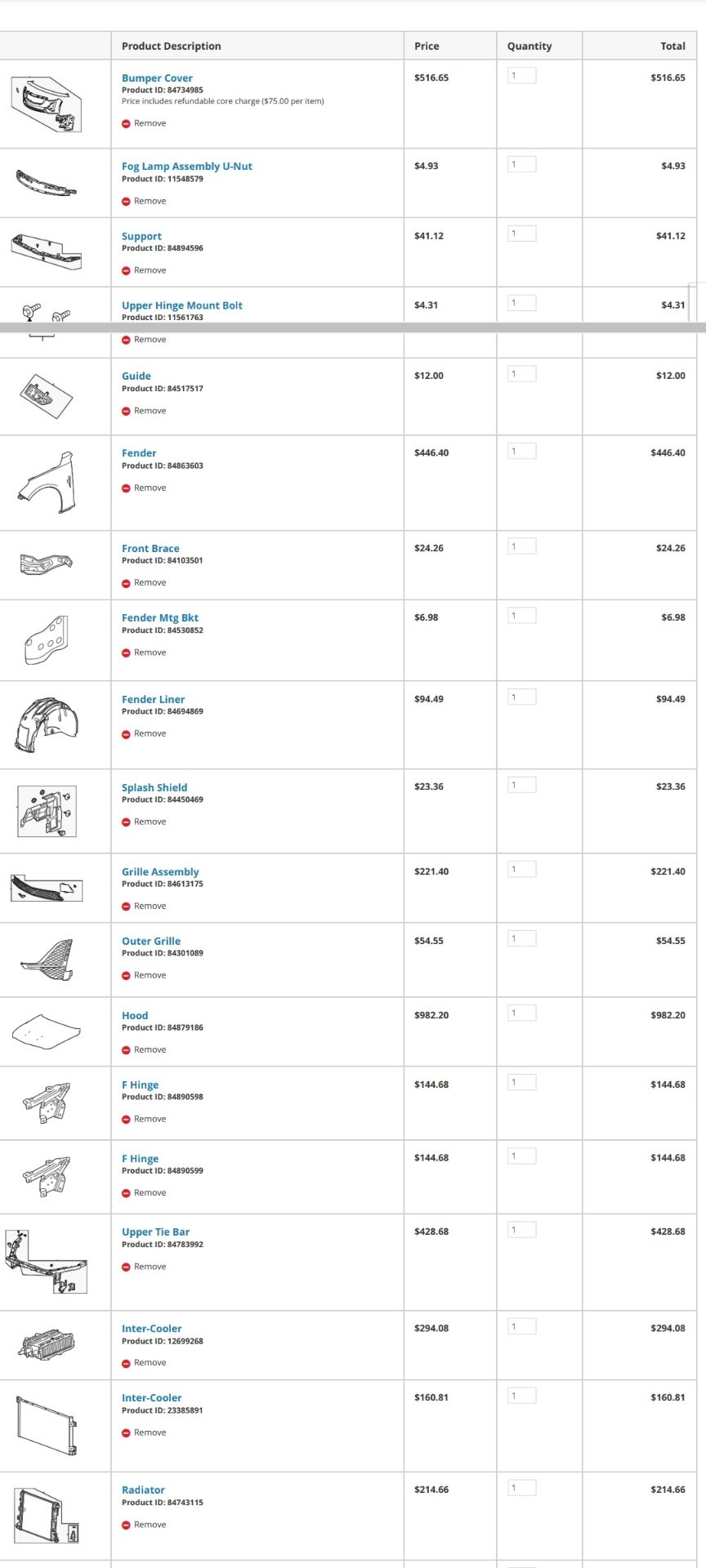Click the Radiator part thumbnail
The image size is (706, 1568).
click(46, 1516)
